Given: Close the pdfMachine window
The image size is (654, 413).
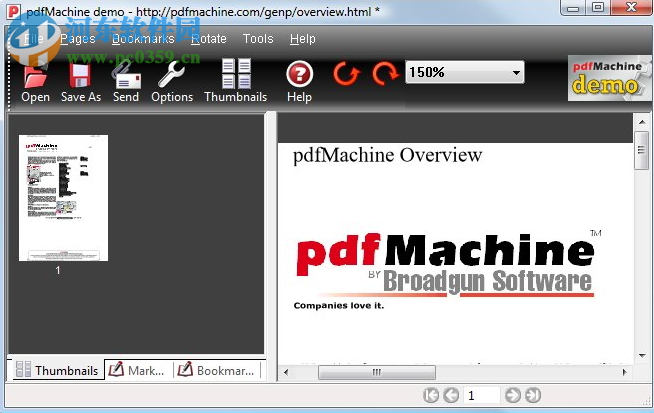Looking at the screenshot, I should 631,8.
